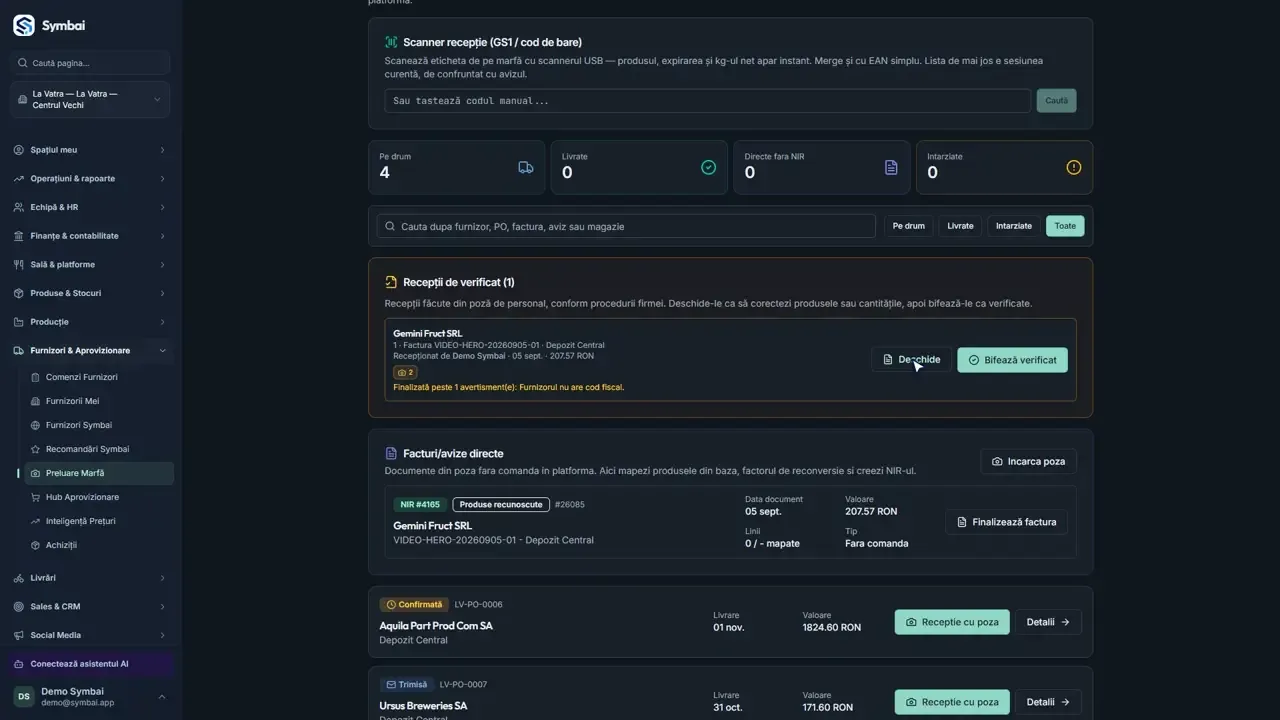This screenshot has width=1280, height=720.
Task: Open Furnizorii Mei page
Action: tap(98, 401)
